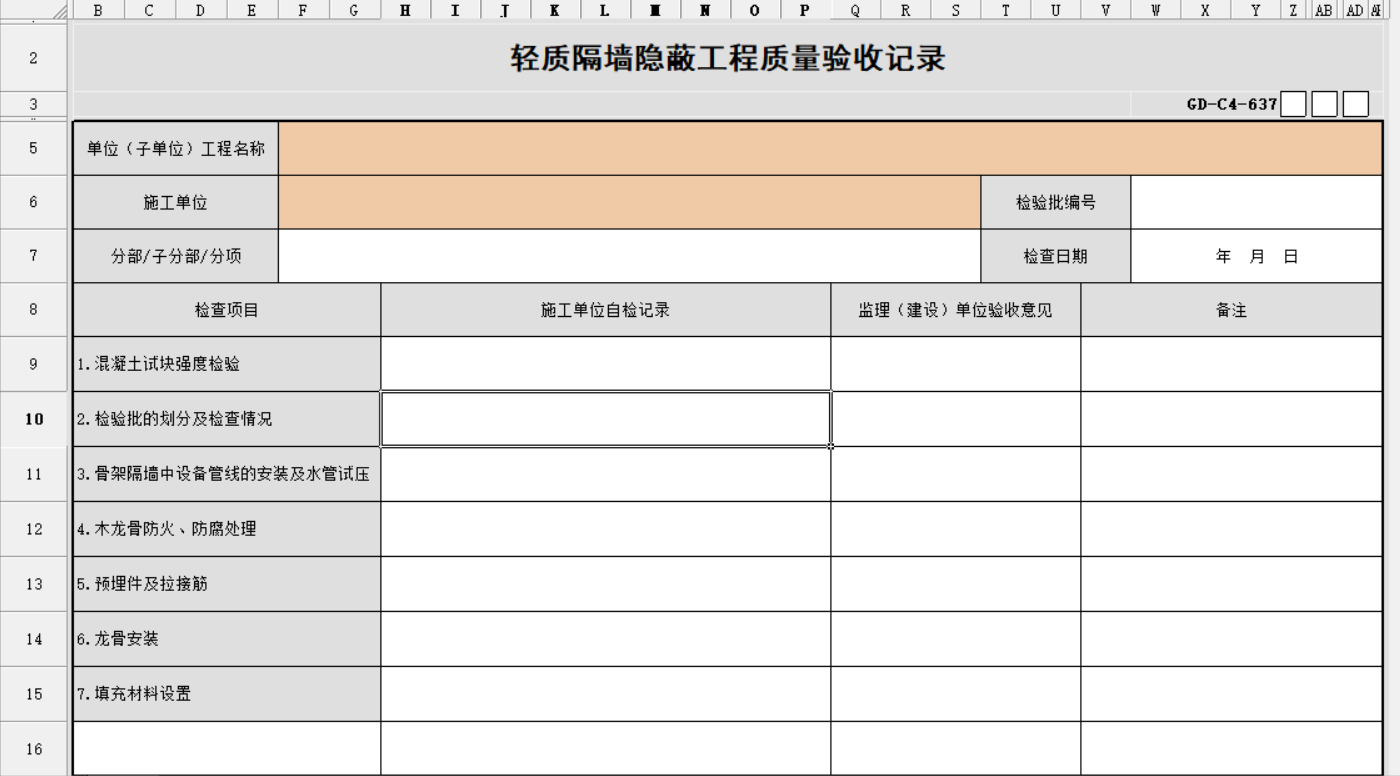
Task: Select column P header
Action: click(804, 10)
